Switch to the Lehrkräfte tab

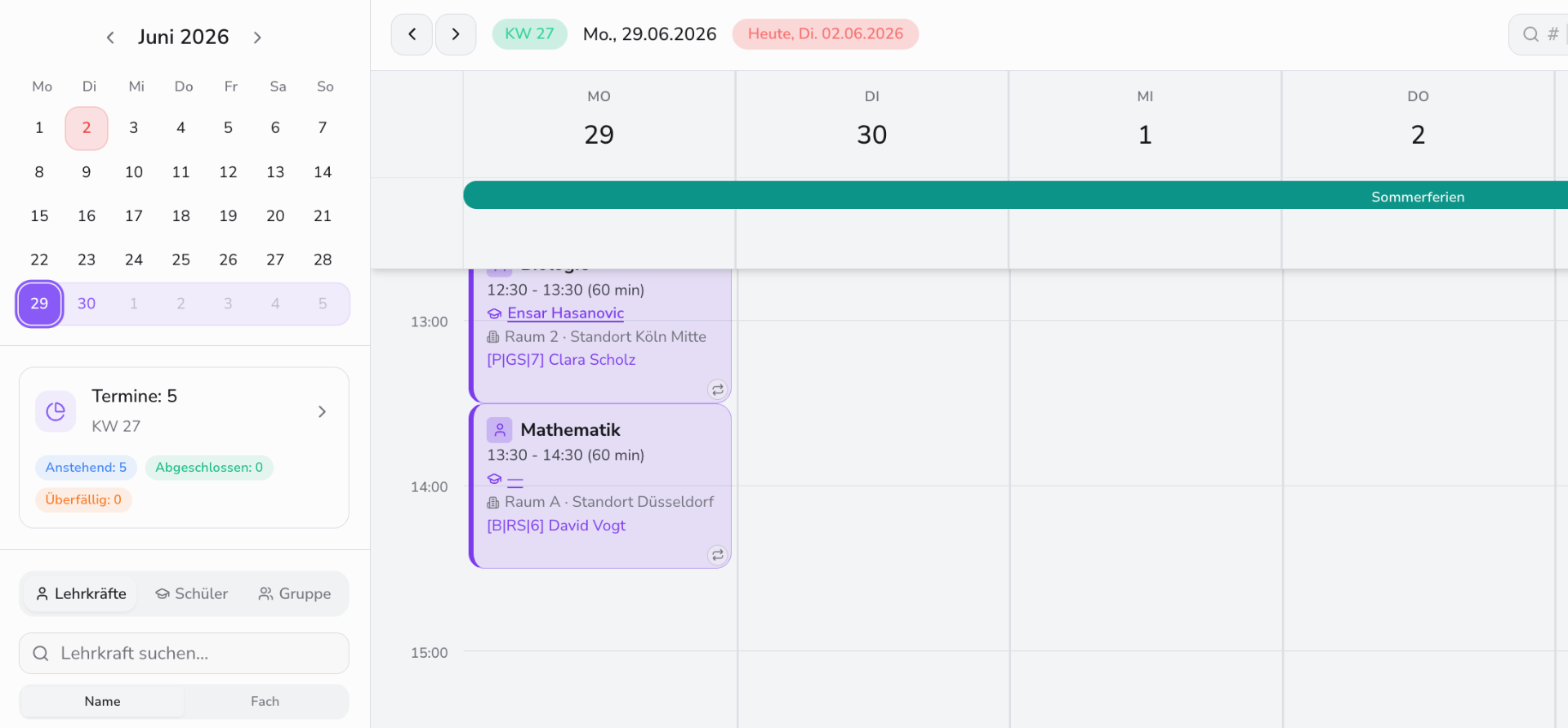[x=80, y=593]
